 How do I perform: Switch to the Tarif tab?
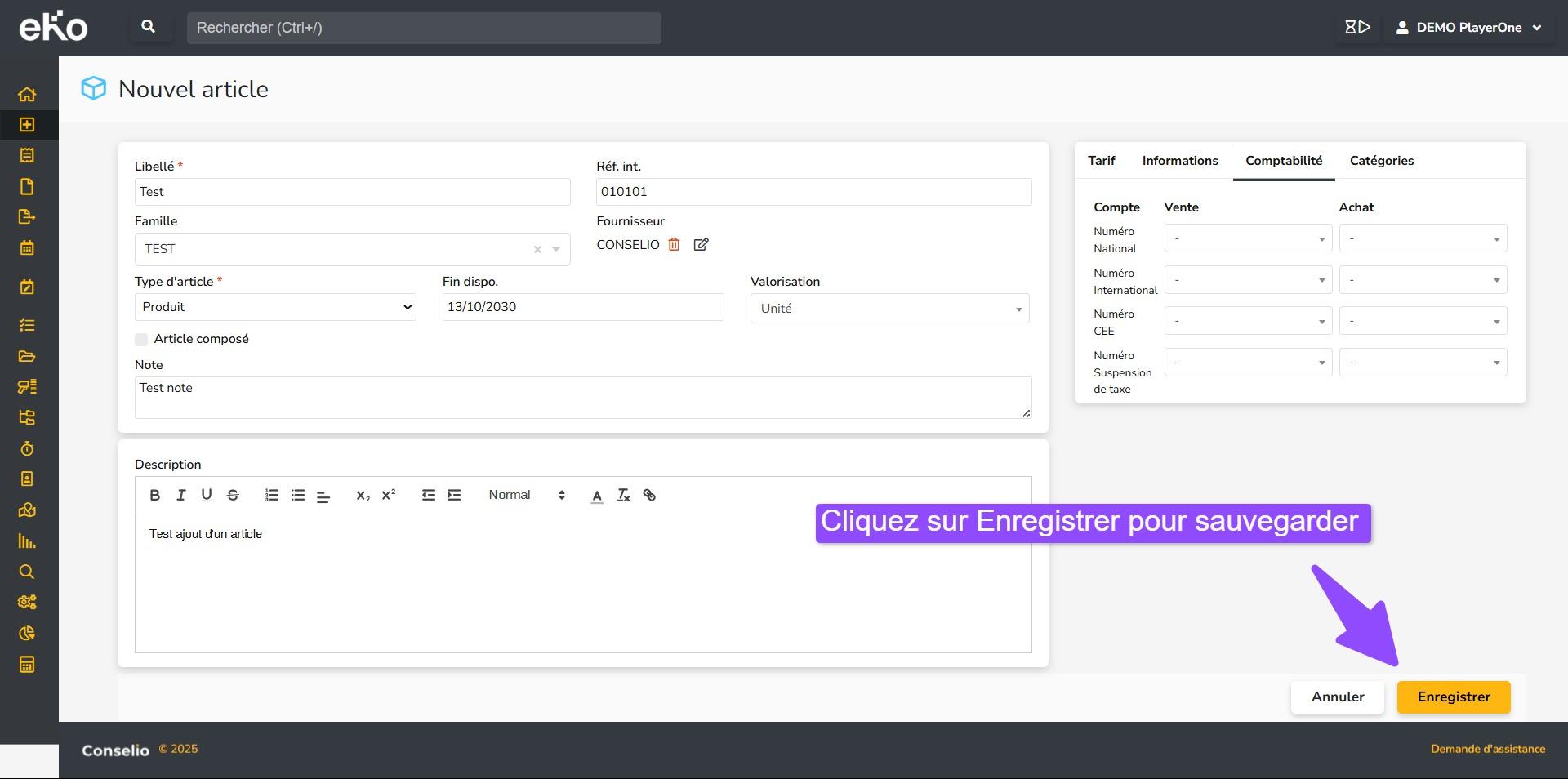(x=1101, y=161)
